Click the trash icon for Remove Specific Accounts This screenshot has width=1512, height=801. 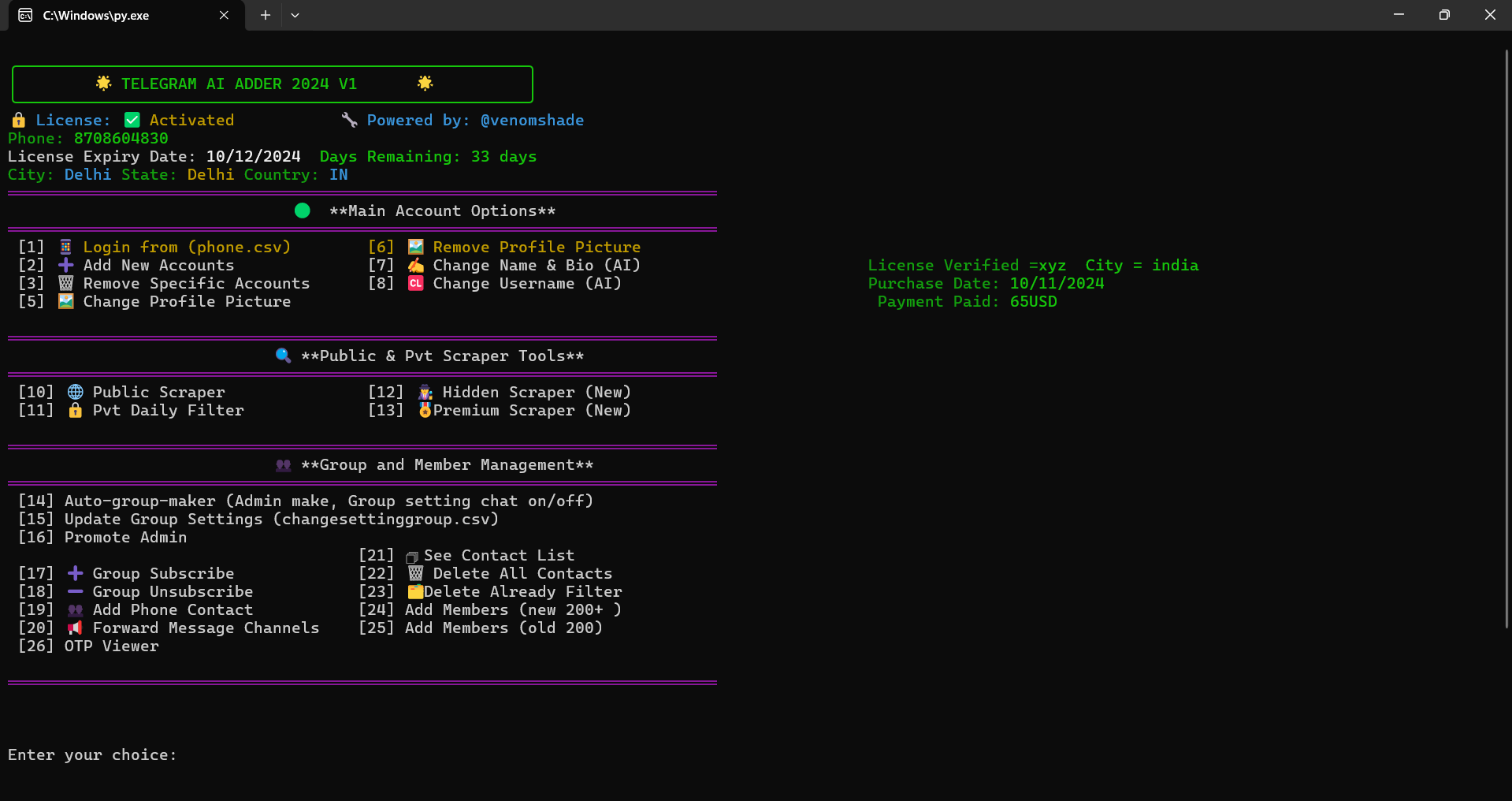[x=66, y=283]
